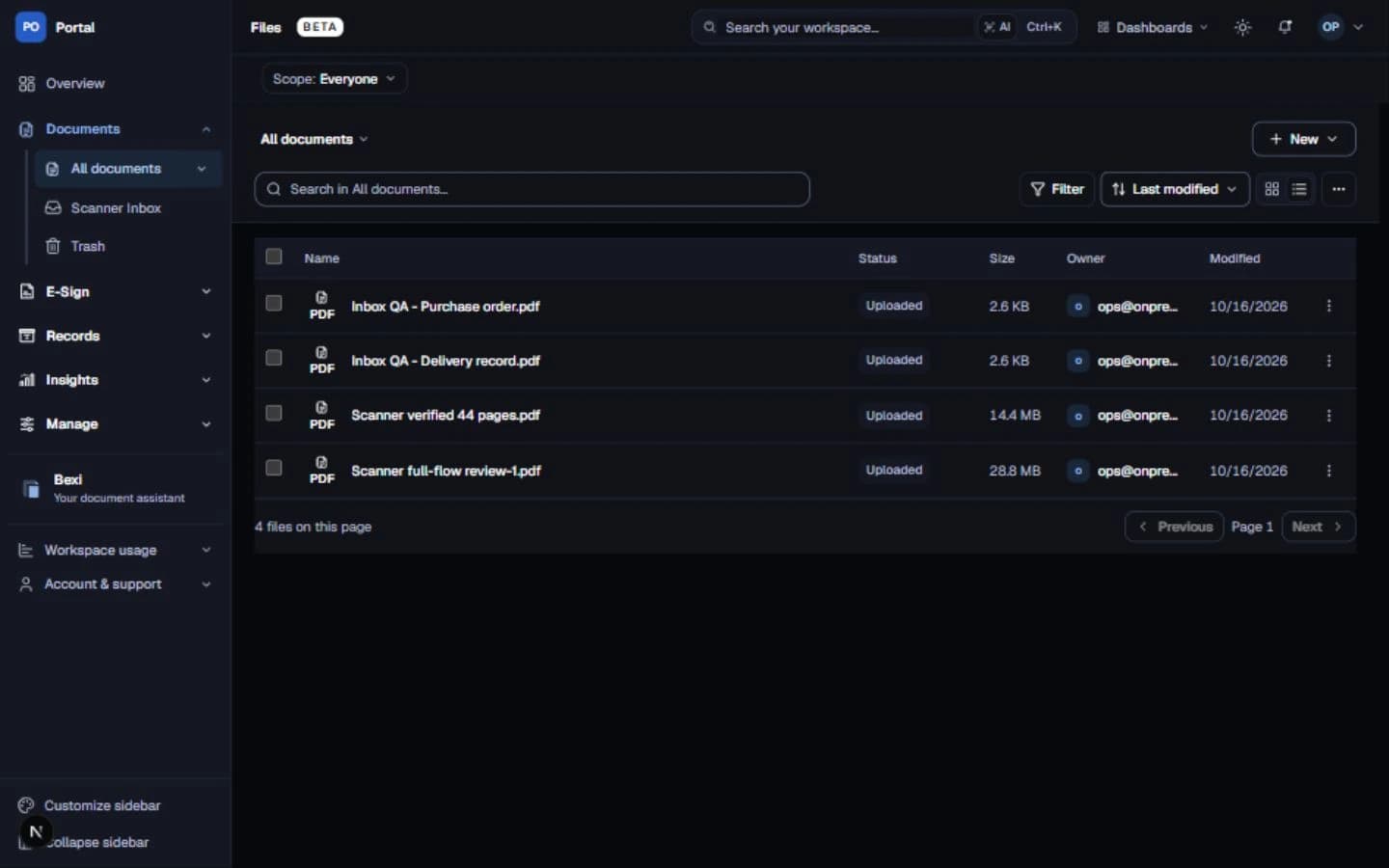Open the OP user avatar
Viewport: 1389px width, 868px height.
[1330, 27]
